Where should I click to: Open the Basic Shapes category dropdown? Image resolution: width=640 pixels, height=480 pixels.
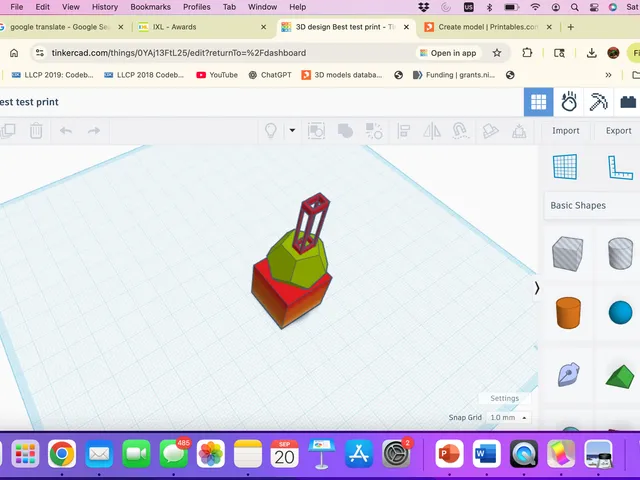tap(592, 205)
